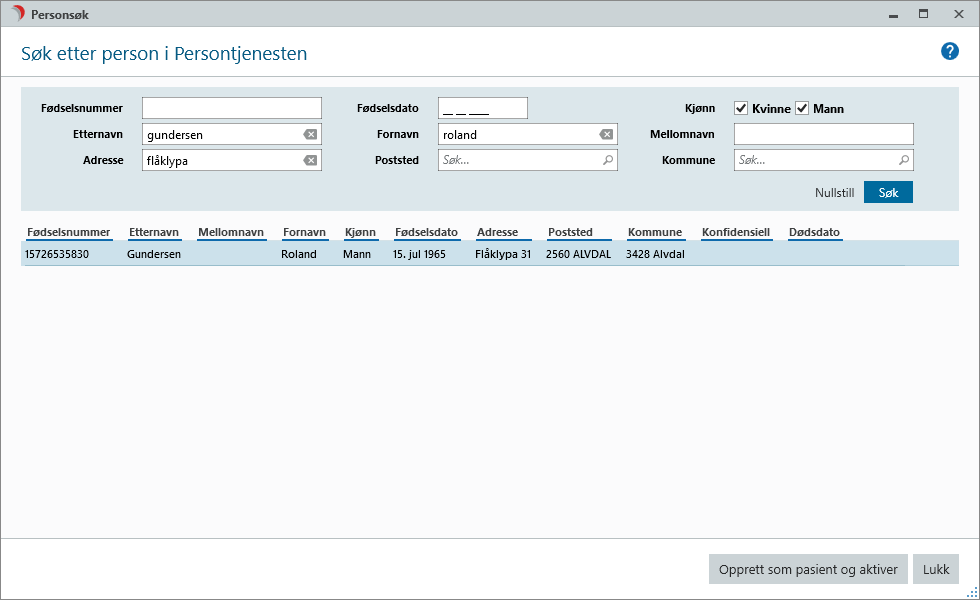Focus the Fødselsnummer input field
The image size is (980, 600).
click(x=232, y=108)
